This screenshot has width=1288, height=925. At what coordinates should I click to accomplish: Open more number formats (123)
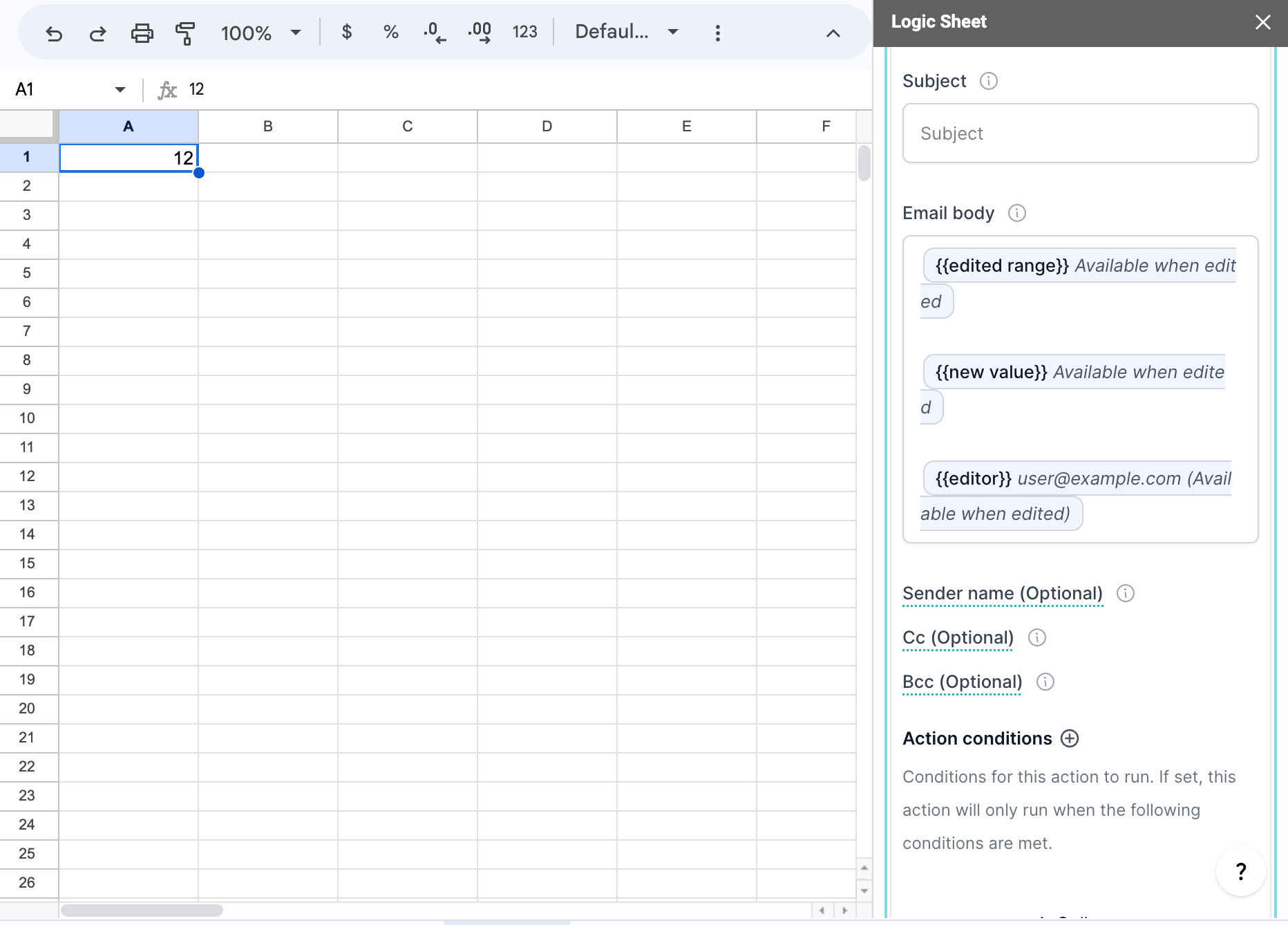[524, 32]
